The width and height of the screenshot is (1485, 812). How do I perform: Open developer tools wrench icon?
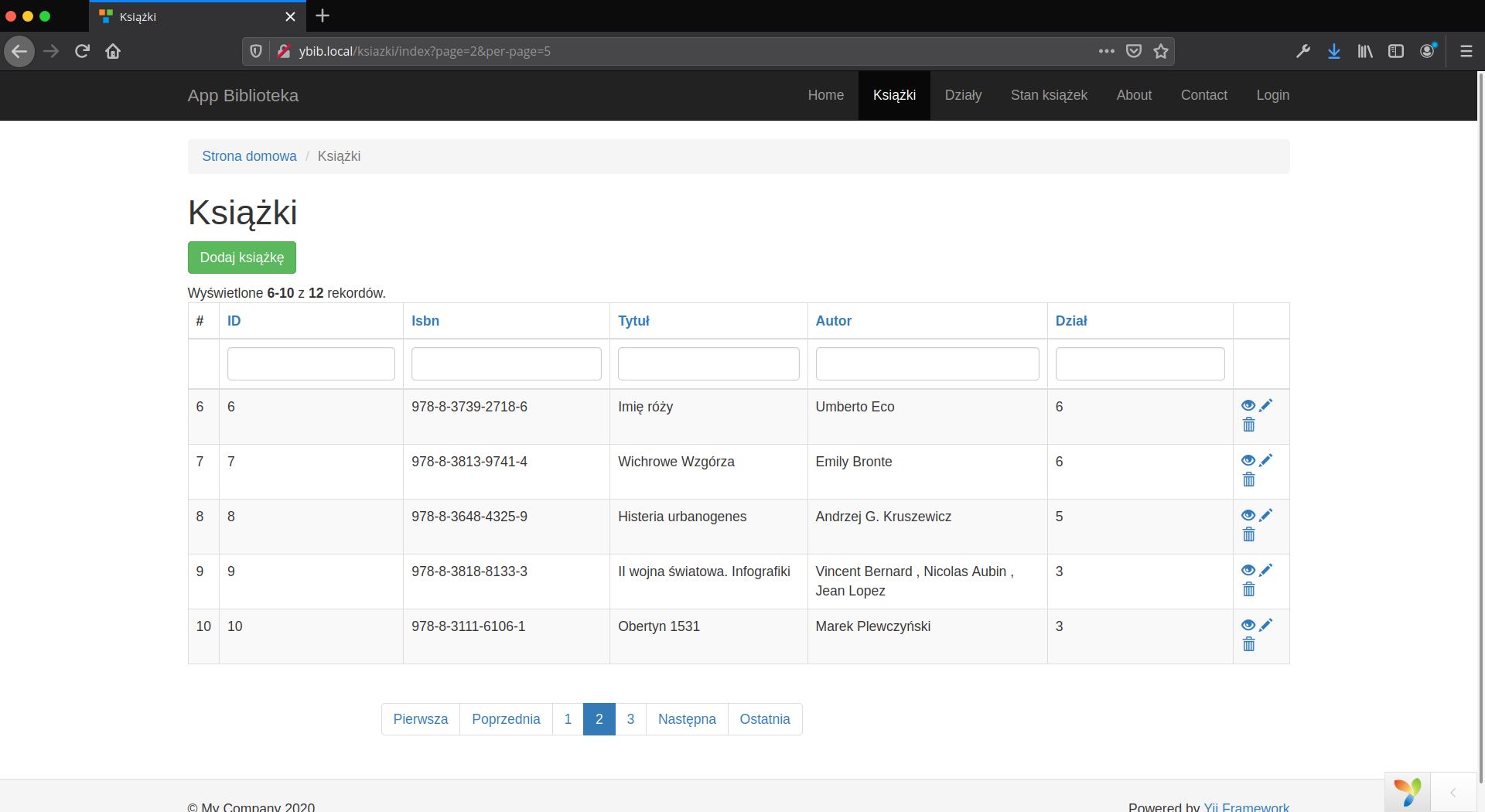tap(1303, 51)
